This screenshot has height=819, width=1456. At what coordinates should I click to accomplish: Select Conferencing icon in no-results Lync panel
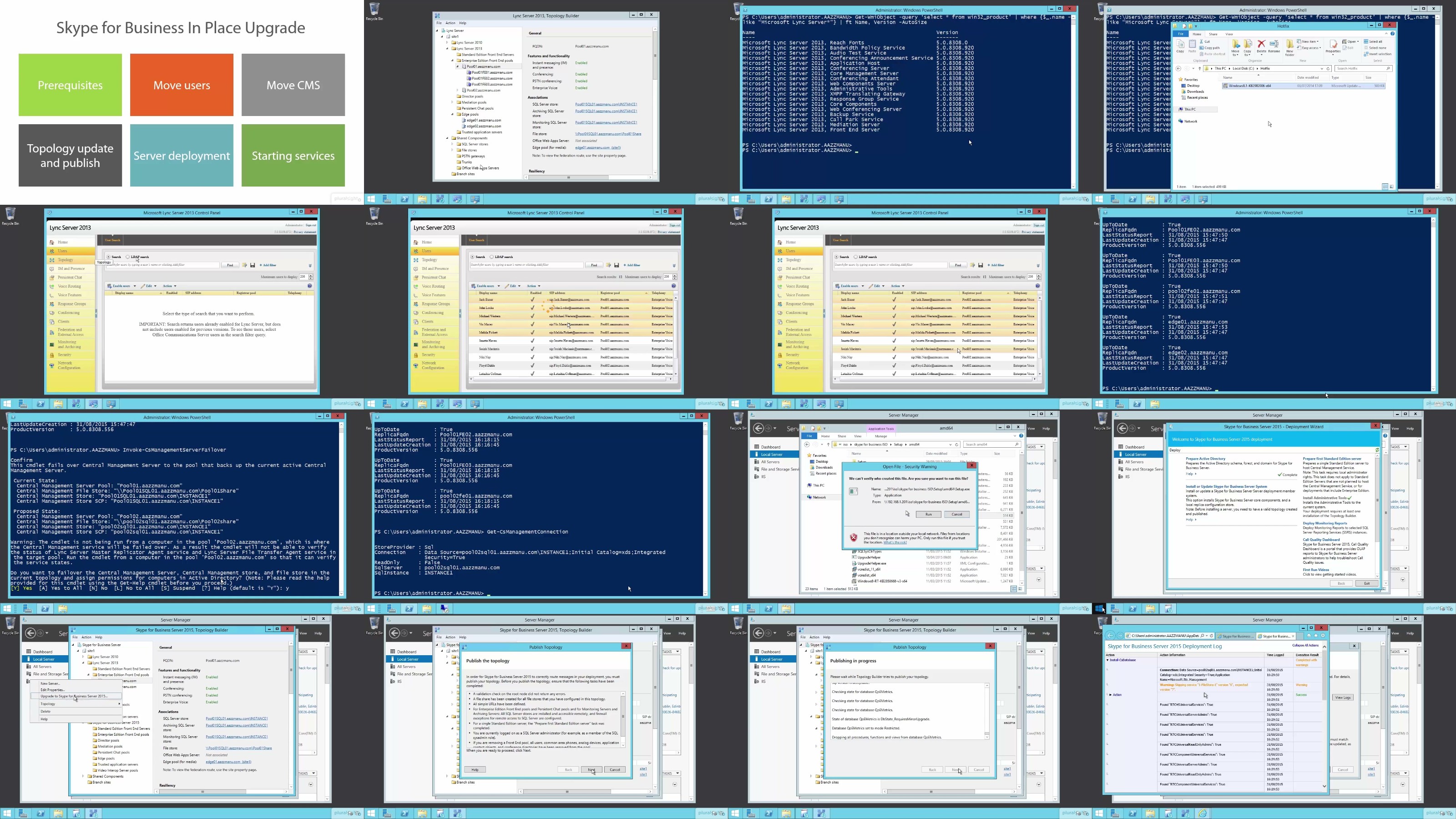click(x=52, y=313)
